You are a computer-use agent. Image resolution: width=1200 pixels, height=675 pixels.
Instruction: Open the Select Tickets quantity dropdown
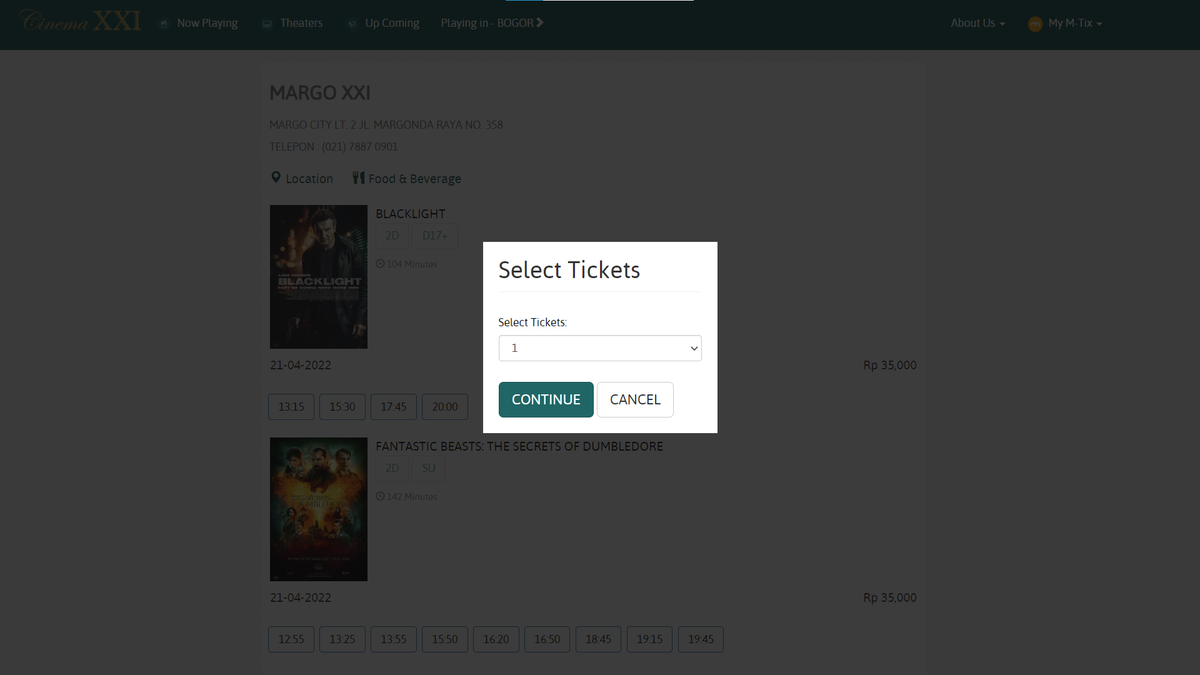click(x=600, y=348)
